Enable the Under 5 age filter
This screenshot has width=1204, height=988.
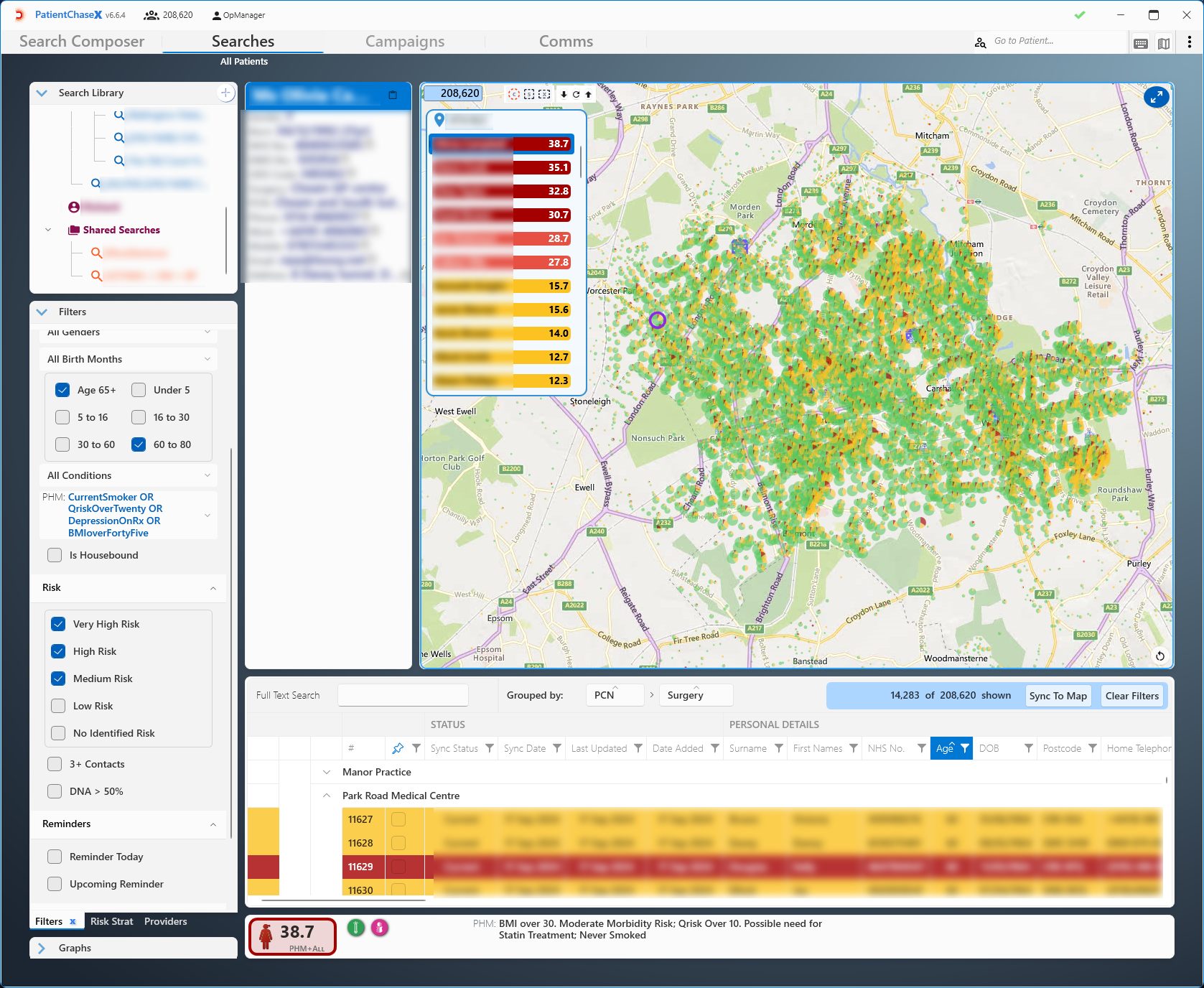coord(138,389)
